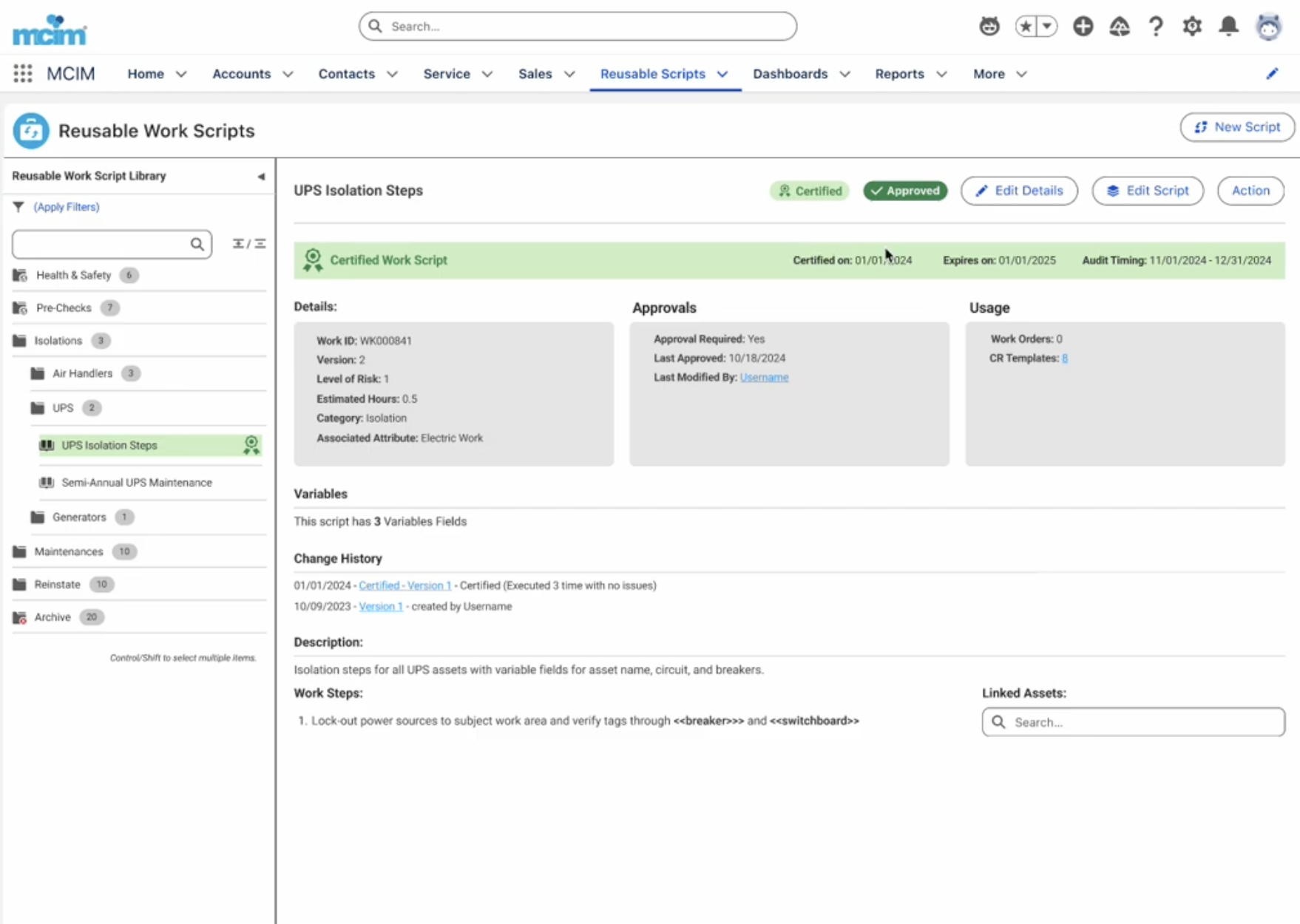
Task: Navigate to the Dashboards tab
Action: 790,74
